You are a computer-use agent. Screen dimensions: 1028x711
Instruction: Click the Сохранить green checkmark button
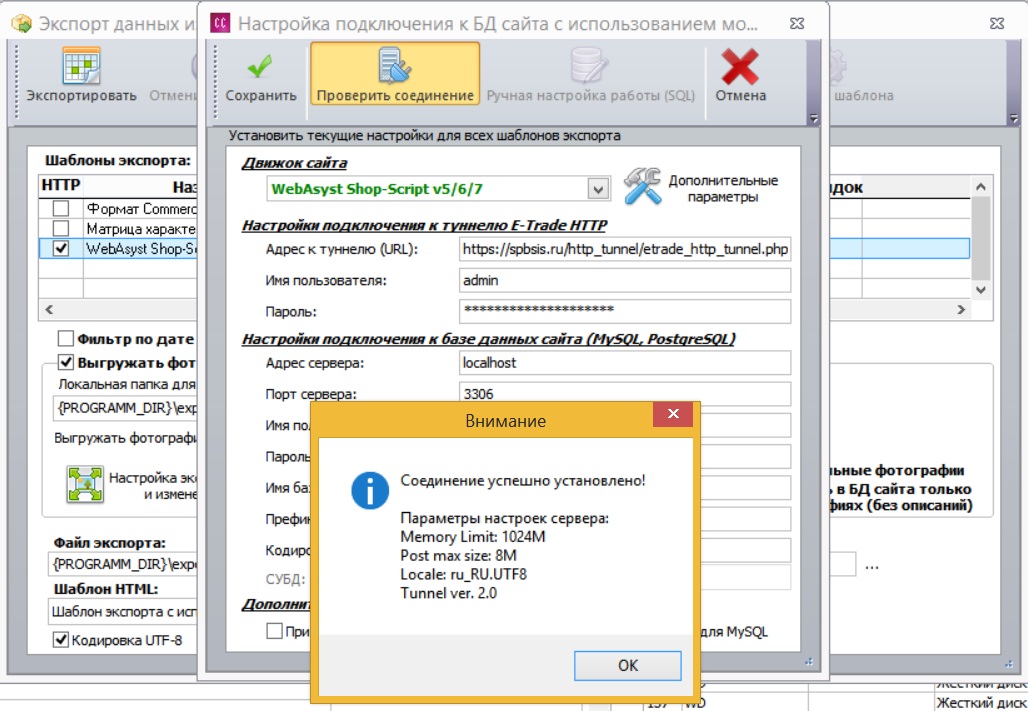(x=261, y=78)
